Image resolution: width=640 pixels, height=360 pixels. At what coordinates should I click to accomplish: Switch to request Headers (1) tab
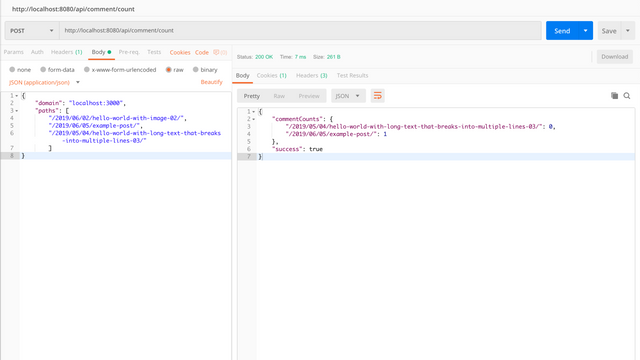tap(67, 52)
